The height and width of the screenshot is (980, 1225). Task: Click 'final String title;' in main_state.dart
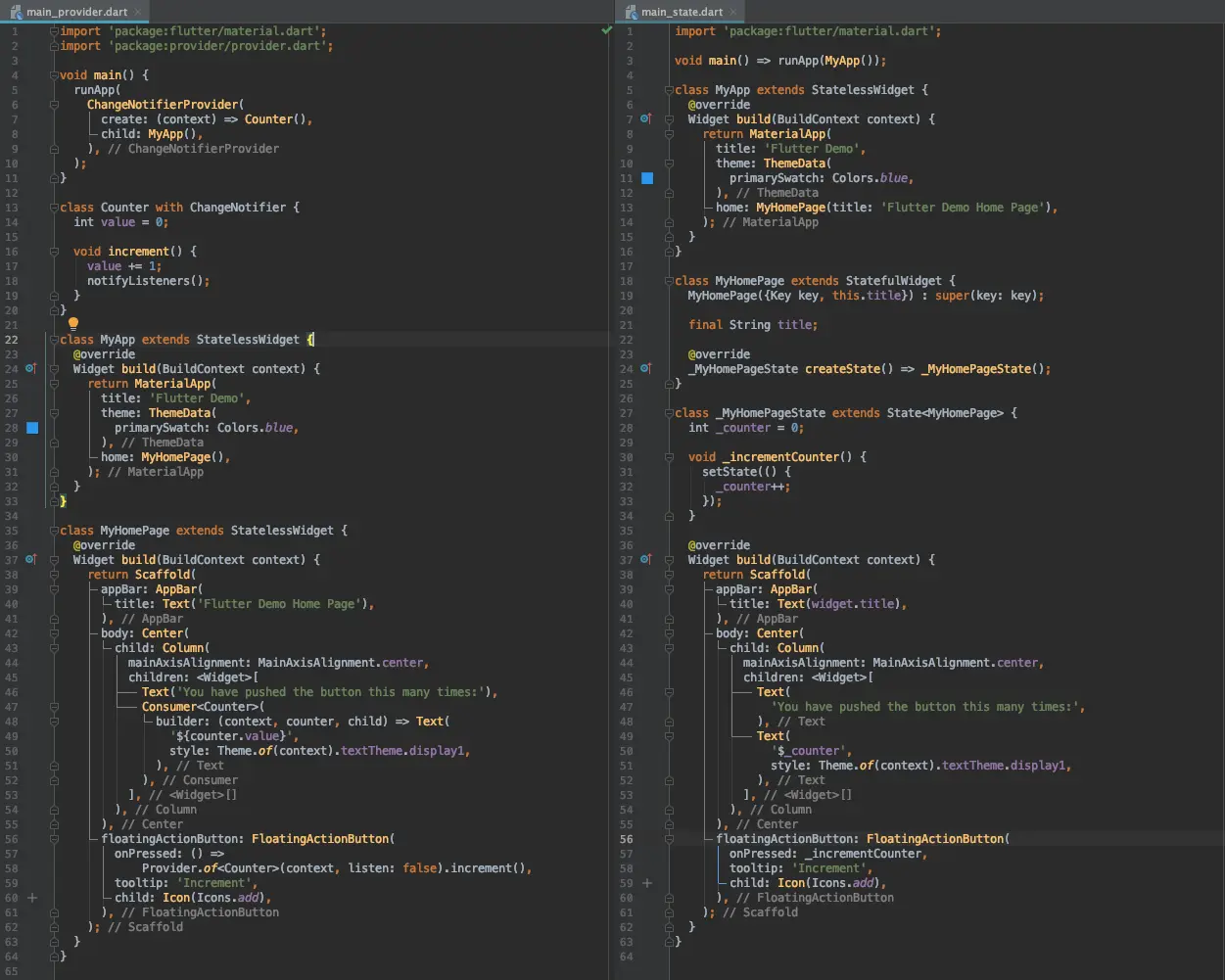coord(752,325)
